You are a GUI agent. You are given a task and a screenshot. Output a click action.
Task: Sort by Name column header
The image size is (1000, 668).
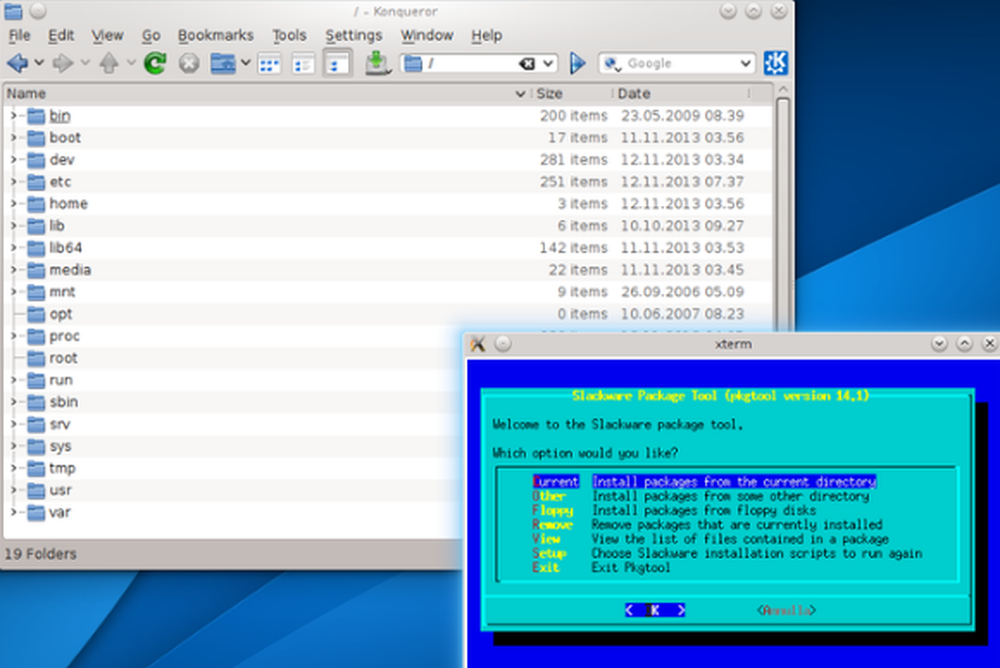tap(265, 94)
